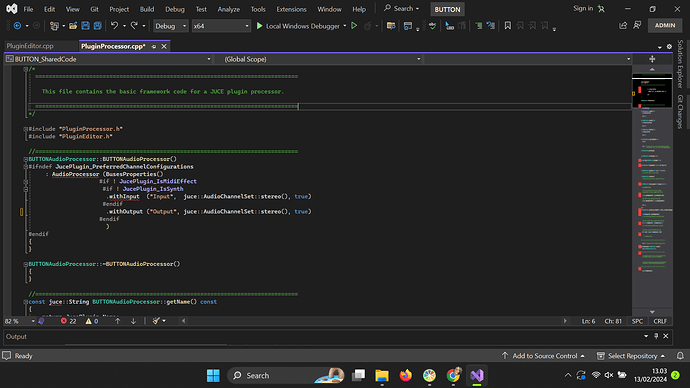Screen dimensions: 690x388
Task: Collapse the getName function block
Action: point(26,302)
